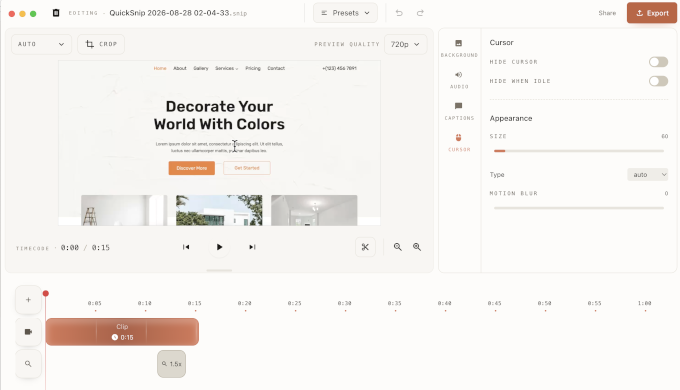Skip to the previous frame marker
Screen dimensions: 680x390
point(186,247)
